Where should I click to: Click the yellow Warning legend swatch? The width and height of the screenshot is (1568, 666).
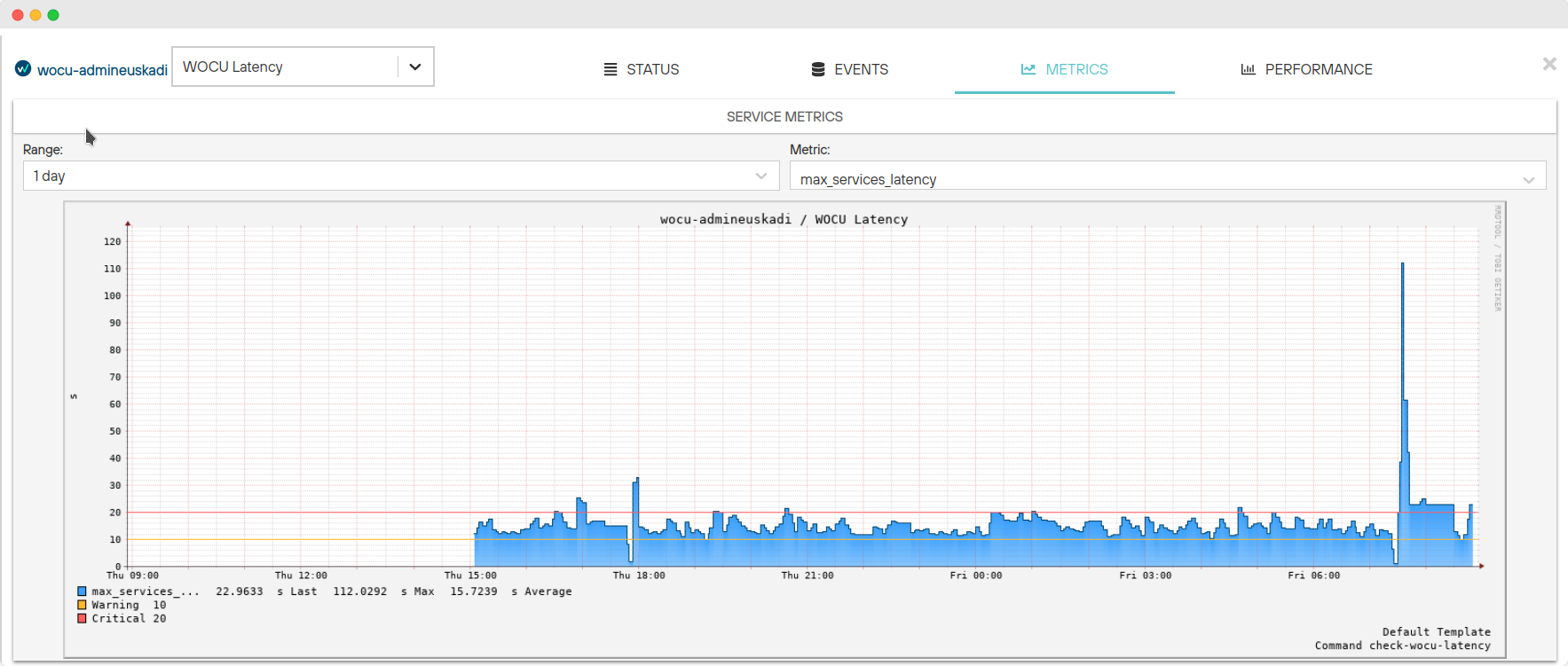tap(82, 605)
